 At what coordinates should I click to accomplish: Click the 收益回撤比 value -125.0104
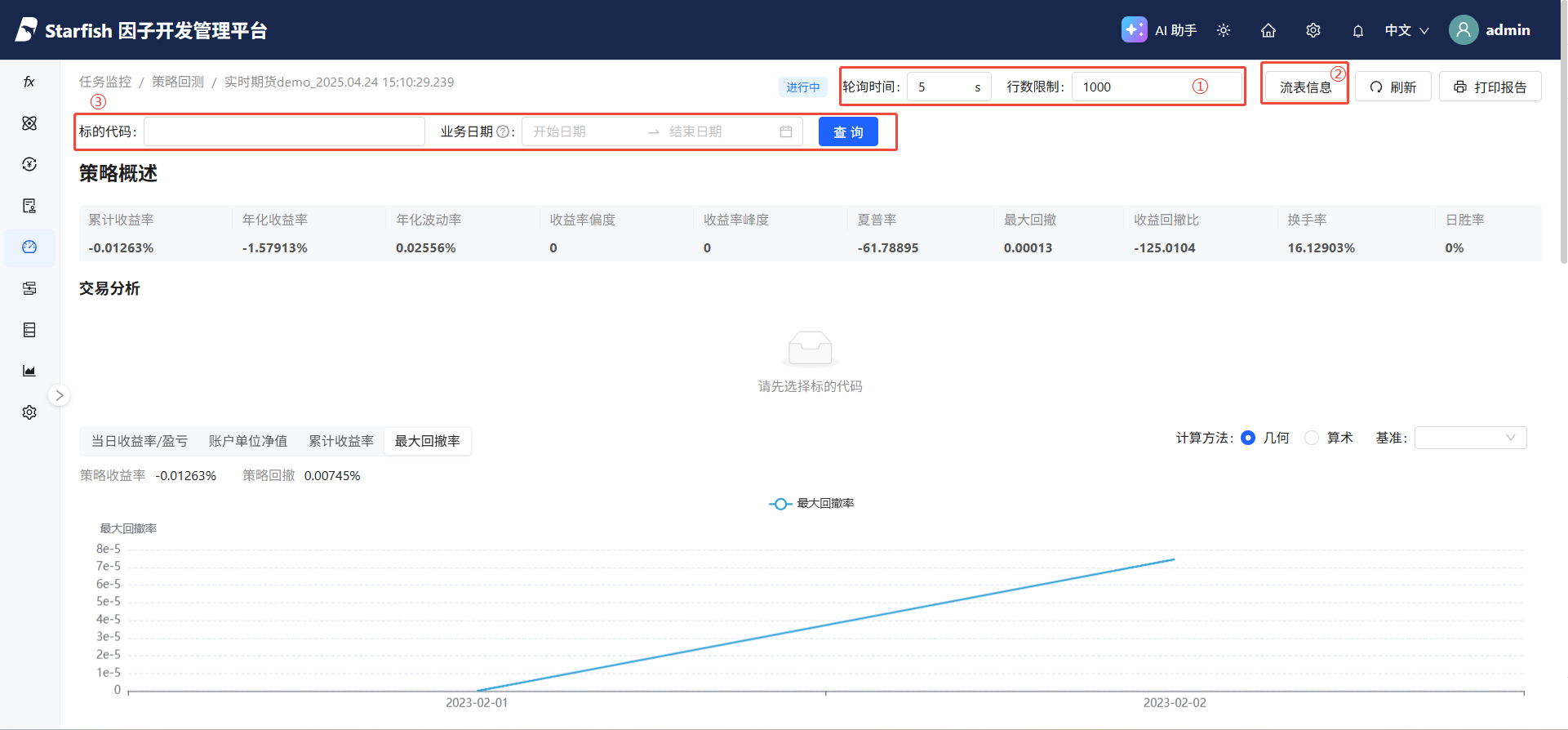[1165, 247]
